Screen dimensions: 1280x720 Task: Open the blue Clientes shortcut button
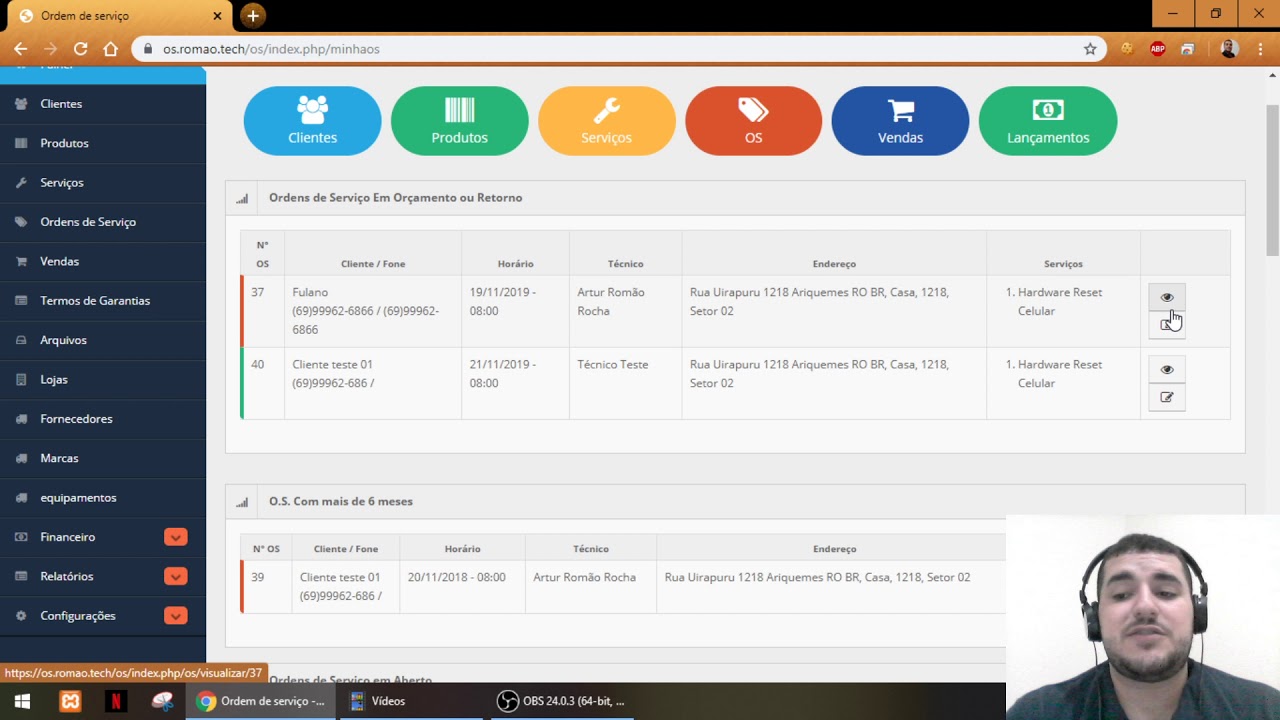tap(312, 121)
